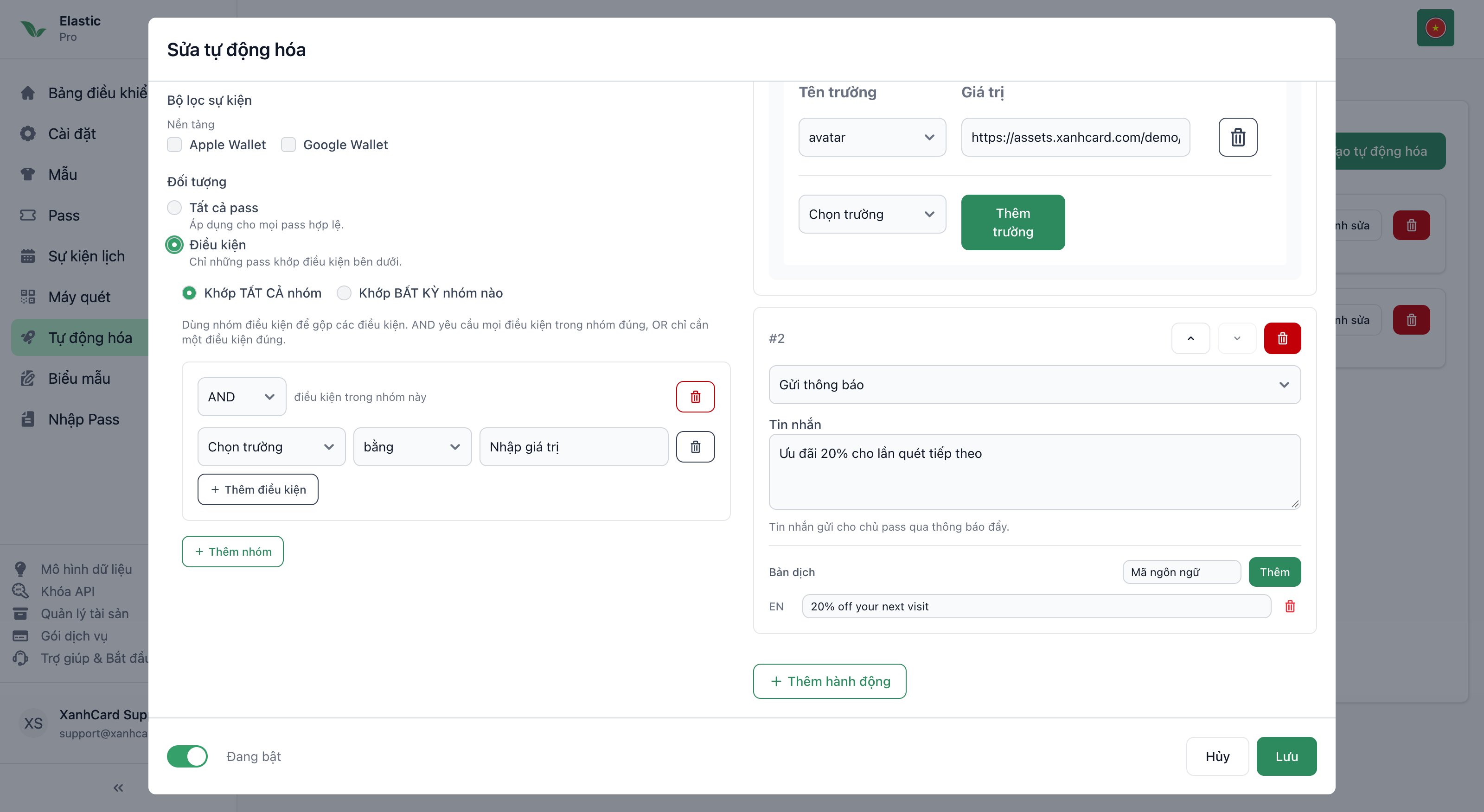The image size is (1484, 812).
Task: Delete the avatar field row
Action: (1237, 137)
